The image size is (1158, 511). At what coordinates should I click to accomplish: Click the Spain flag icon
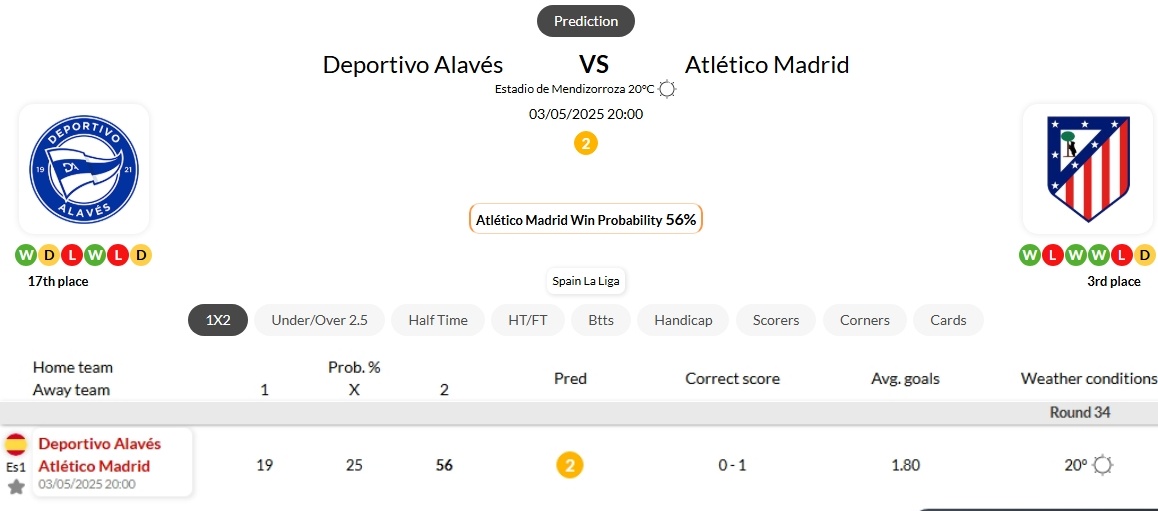[16, 445]
